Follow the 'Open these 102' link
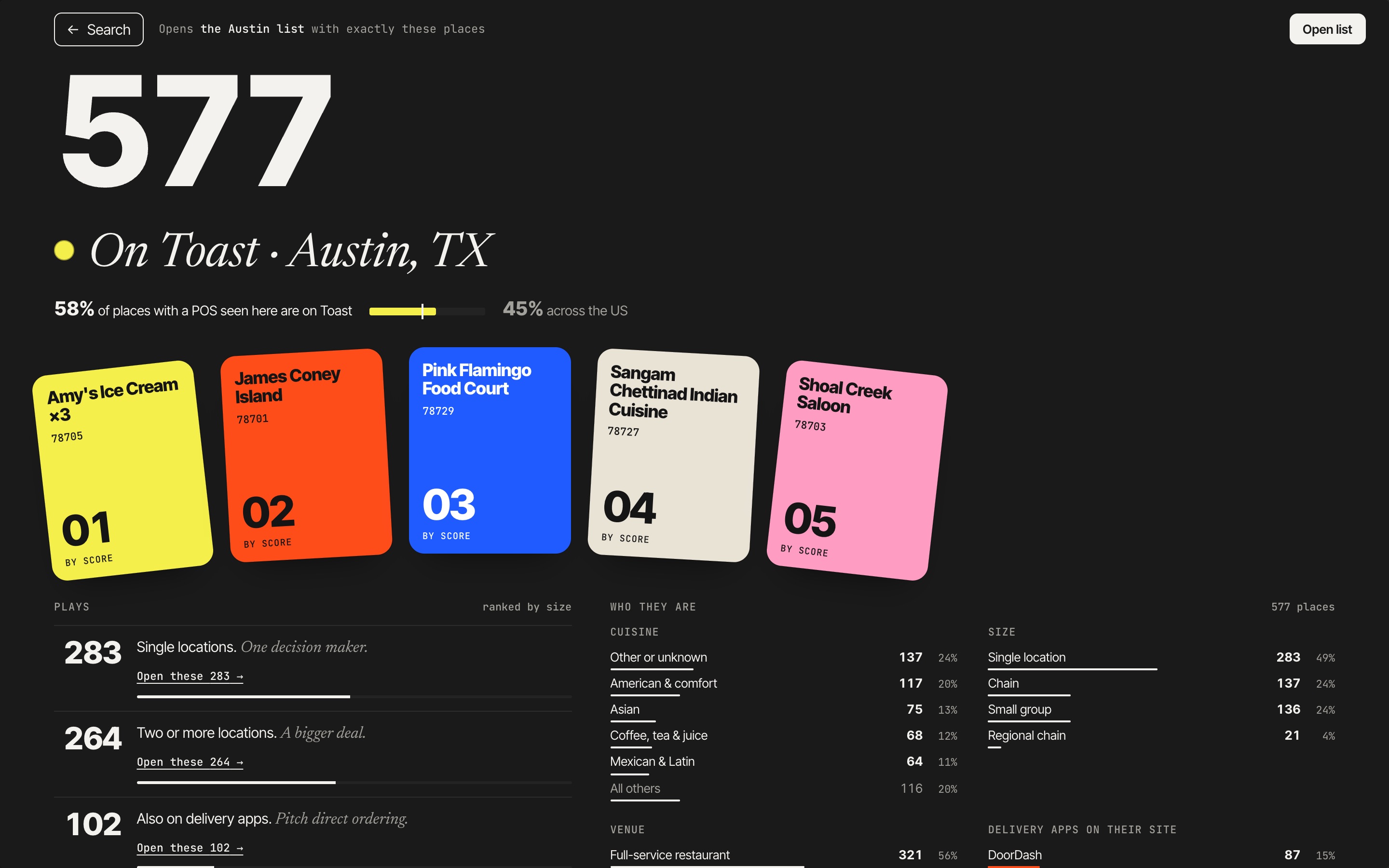This screenshot has height=868, width=1389. 190,848
